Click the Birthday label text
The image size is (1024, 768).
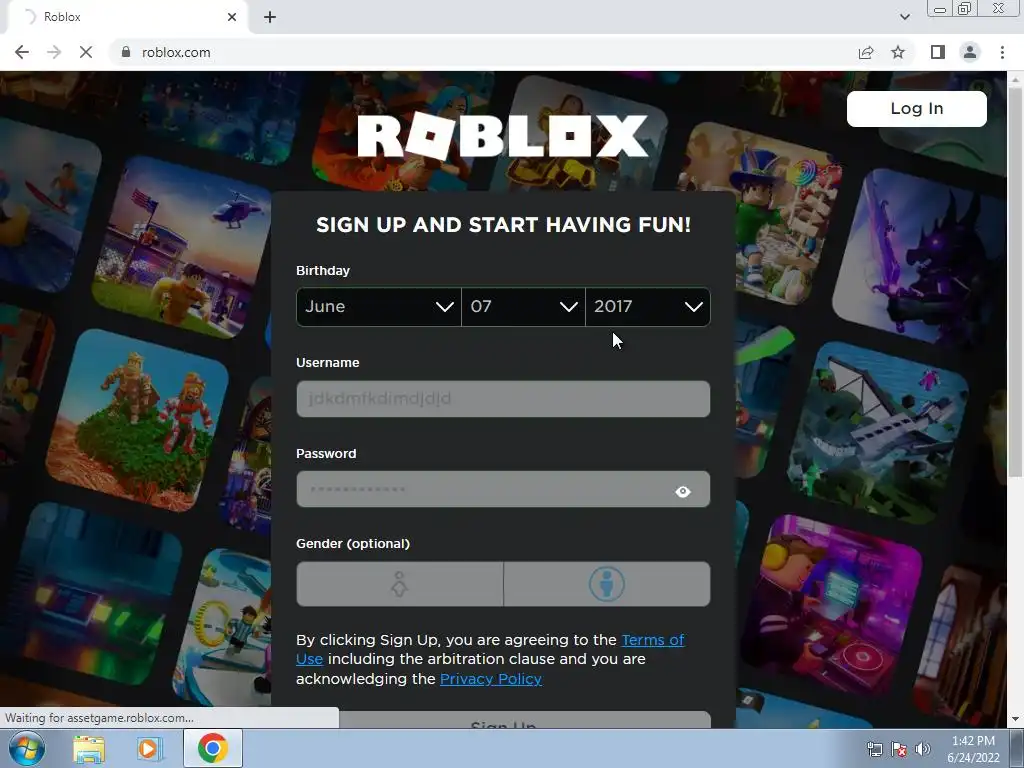click(x=323, y=270)
